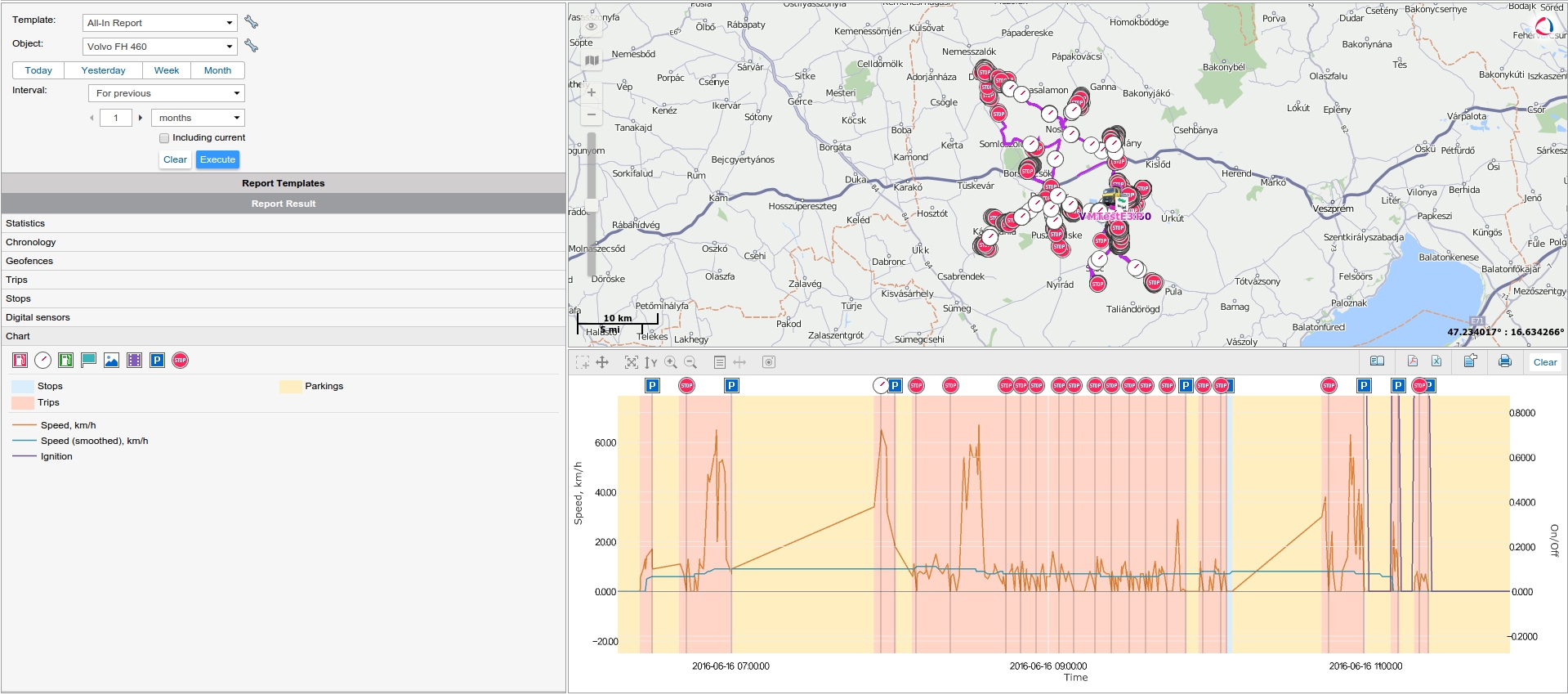Toggle map layer visibility eye icon
Image resolution: width=1568 pixels, height=695 pixels.
[x=592, y=27]
